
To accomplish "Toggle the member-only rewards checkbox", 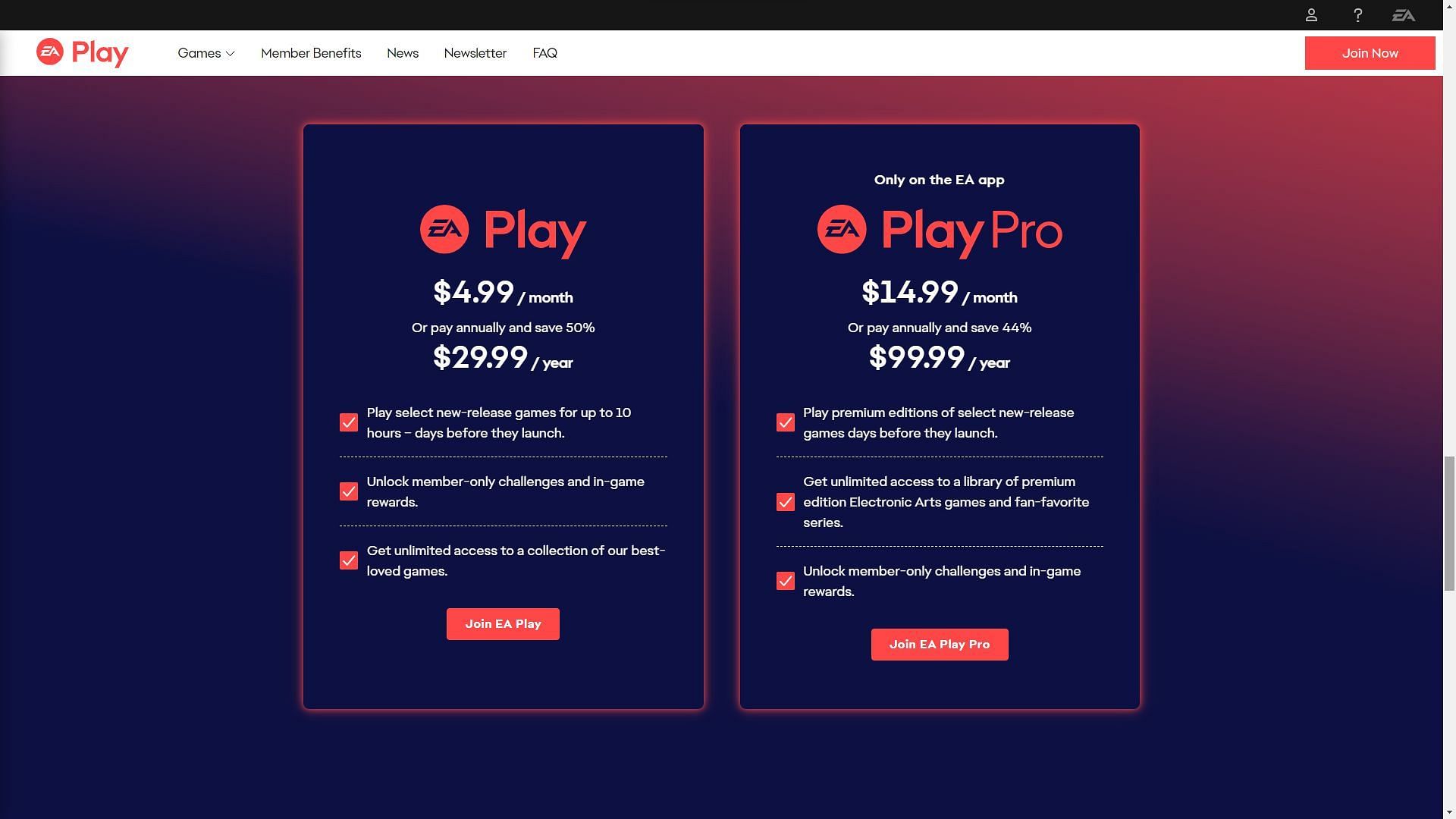I will [349, 492].
